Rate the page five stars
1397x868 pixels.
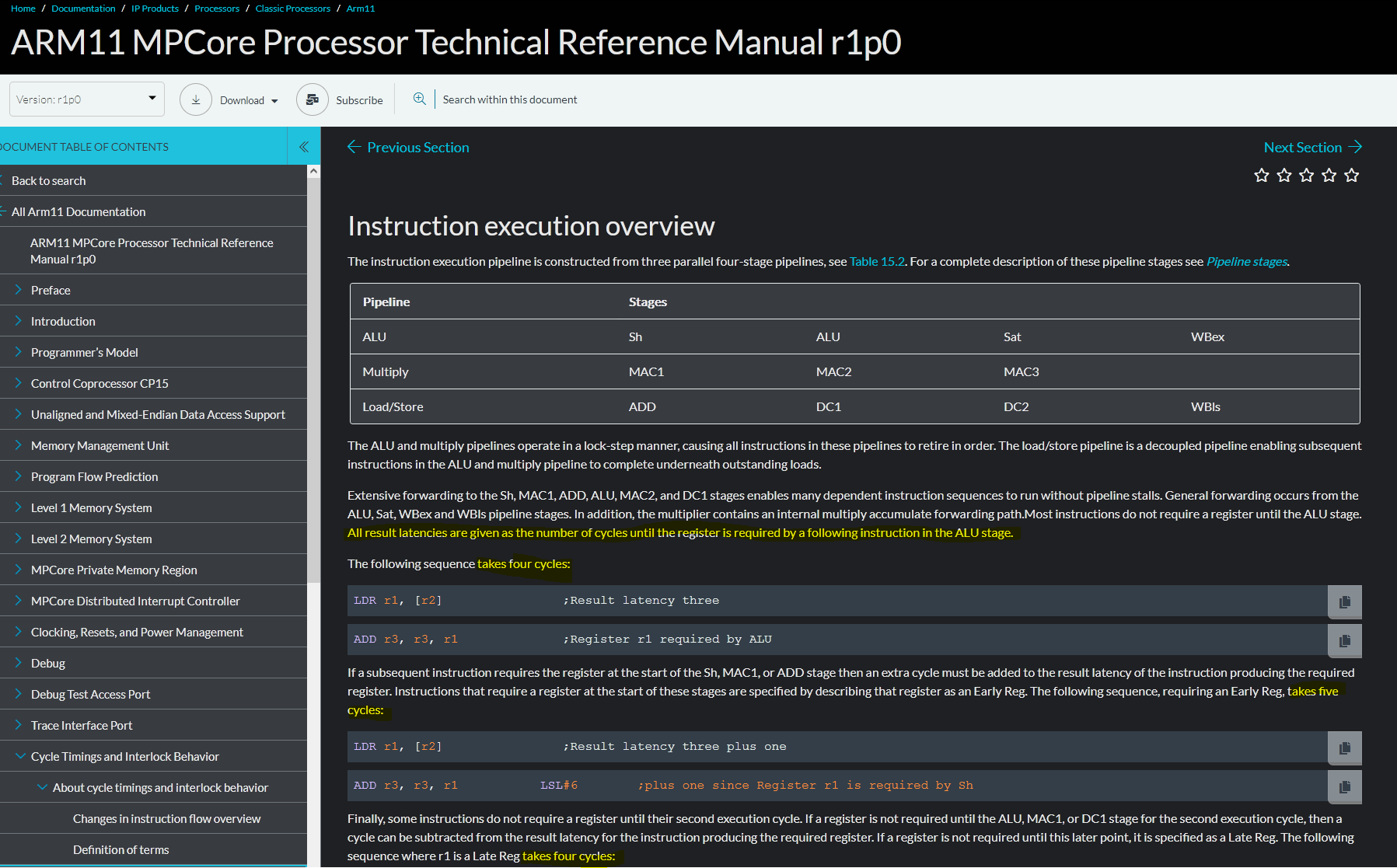(x=1352, y=175)
